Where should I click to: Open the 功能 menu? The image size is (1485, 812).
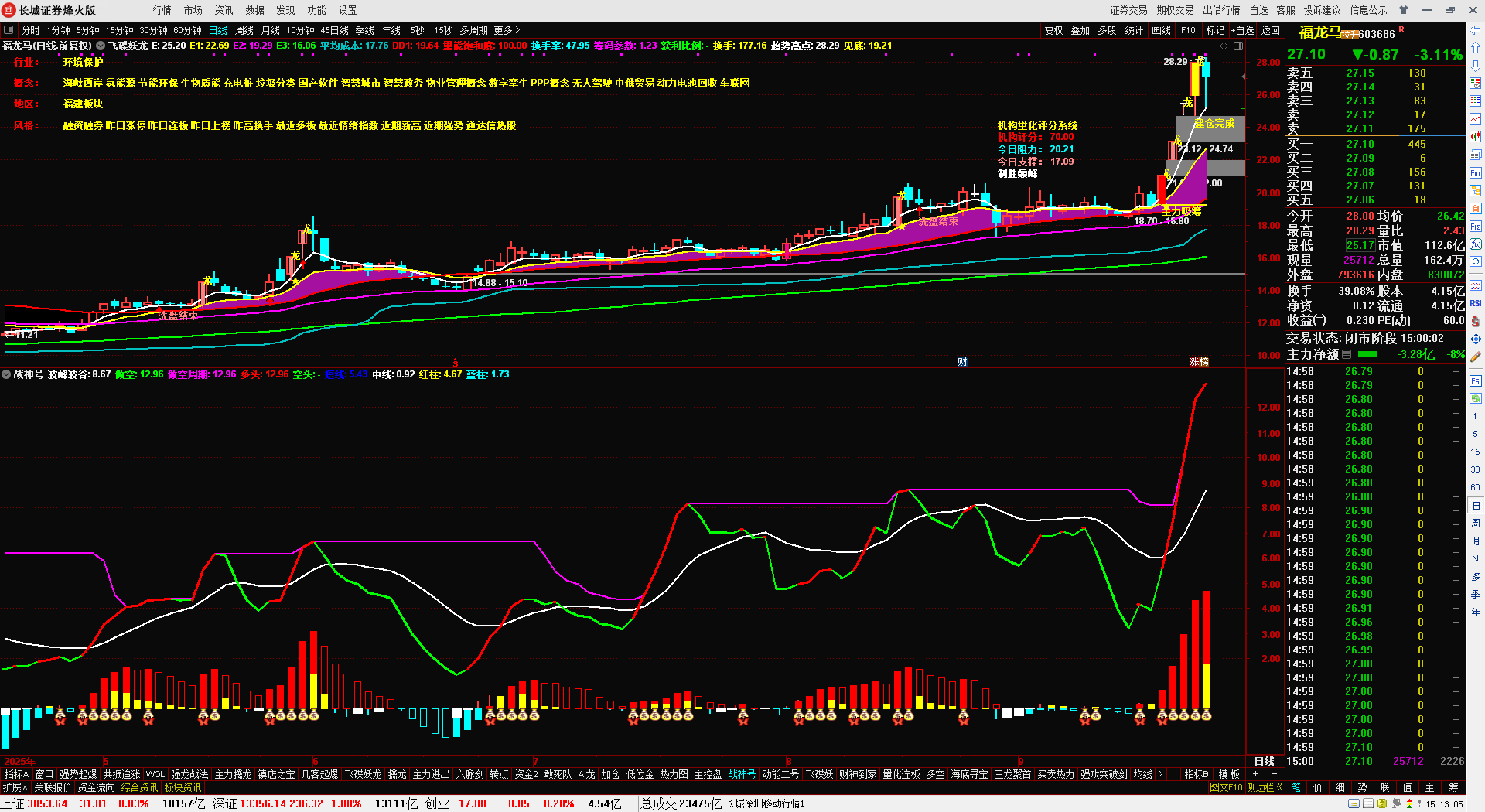[x=317, y=10]
